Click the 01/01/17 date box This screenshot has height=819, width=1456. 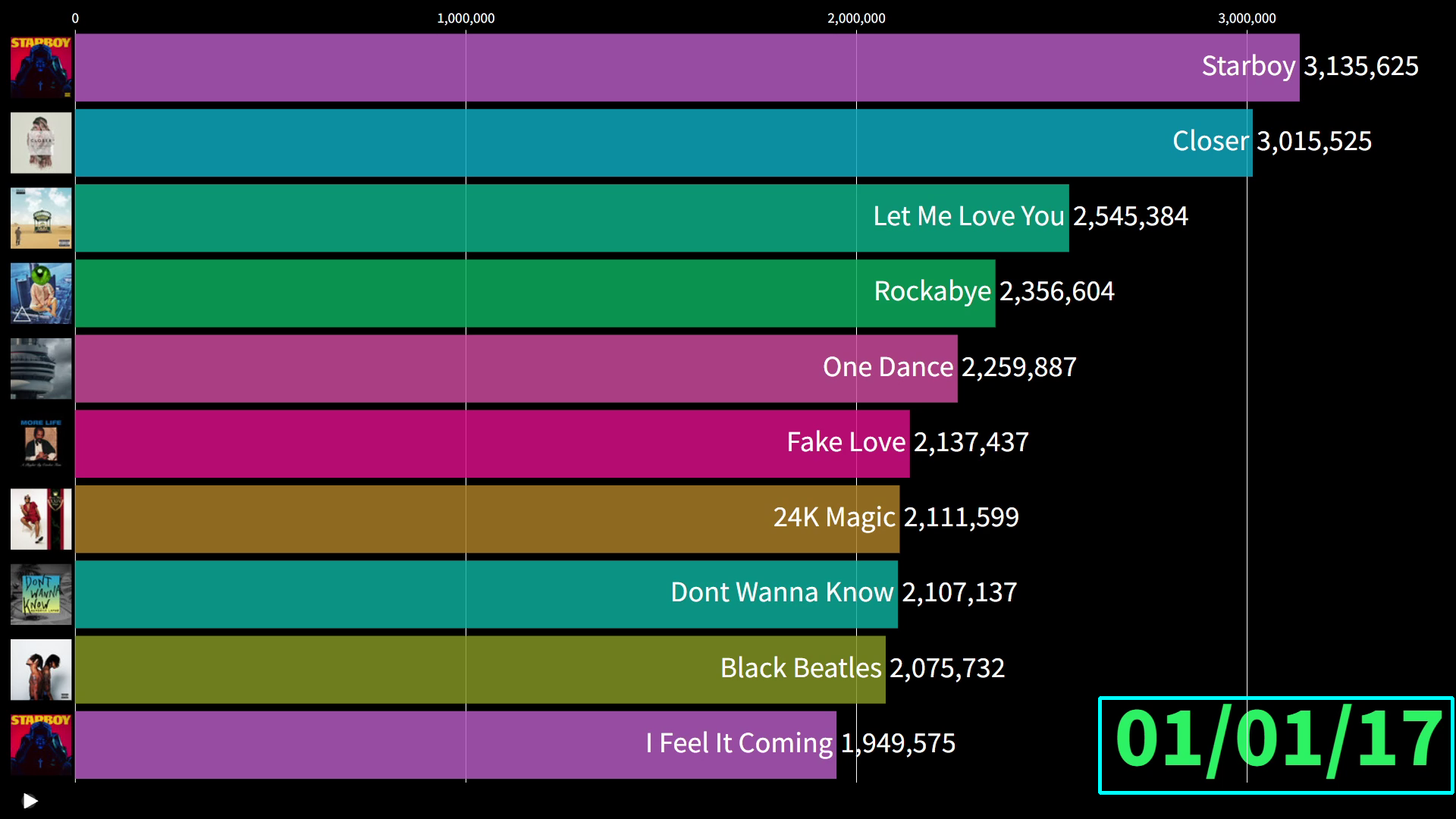pos(1276,745)
